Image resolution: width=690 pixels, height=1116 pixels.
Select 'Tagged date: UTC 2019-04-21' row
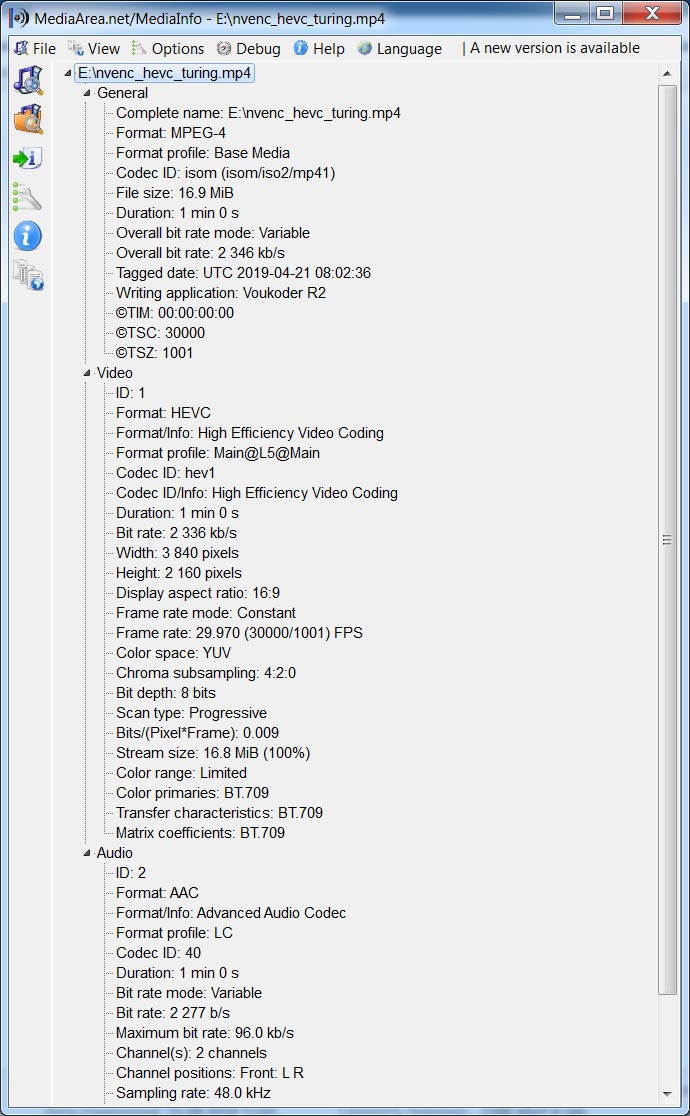tap(244, 273)
